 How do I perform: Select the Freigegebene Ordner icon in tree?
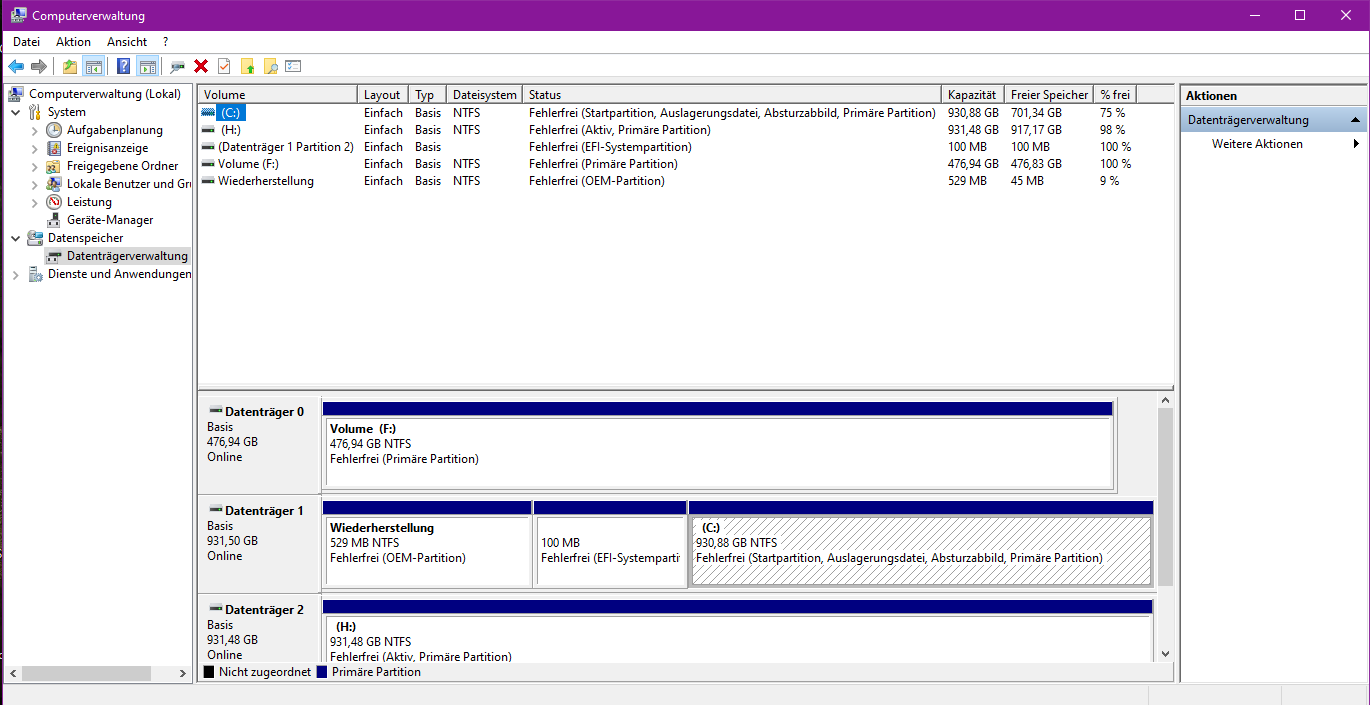coord(55,166)
